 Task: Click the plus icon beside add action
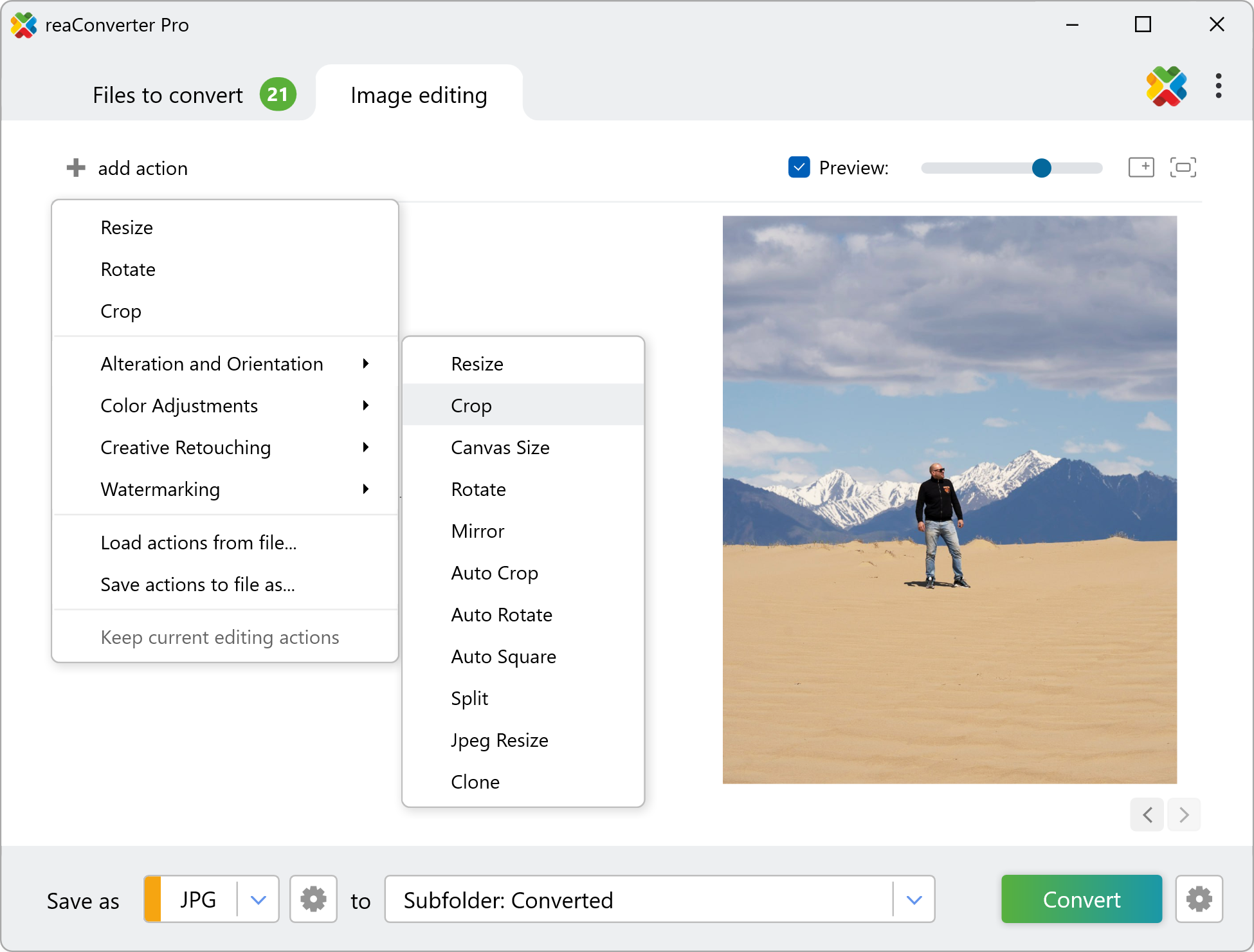76,168
